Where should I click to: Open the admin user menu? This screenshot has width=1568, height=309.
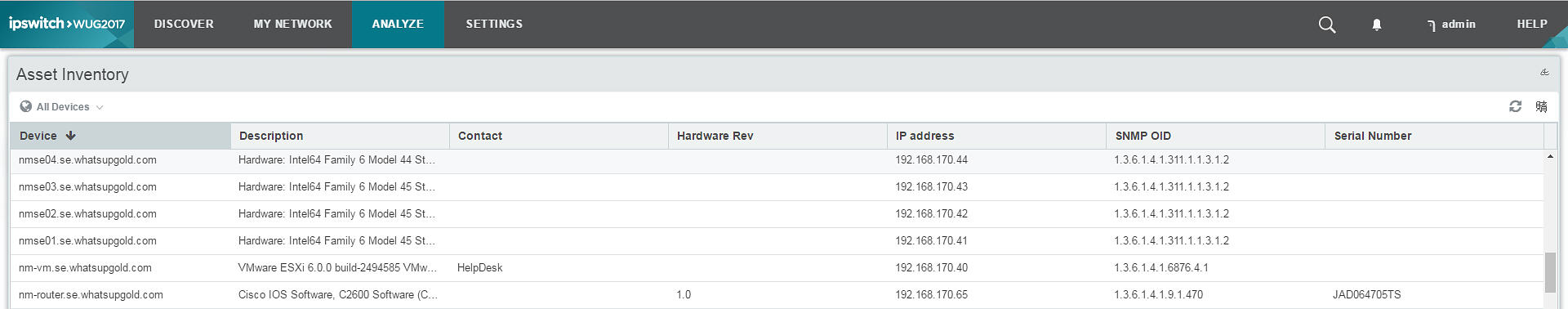click(x=1451, y=25)
